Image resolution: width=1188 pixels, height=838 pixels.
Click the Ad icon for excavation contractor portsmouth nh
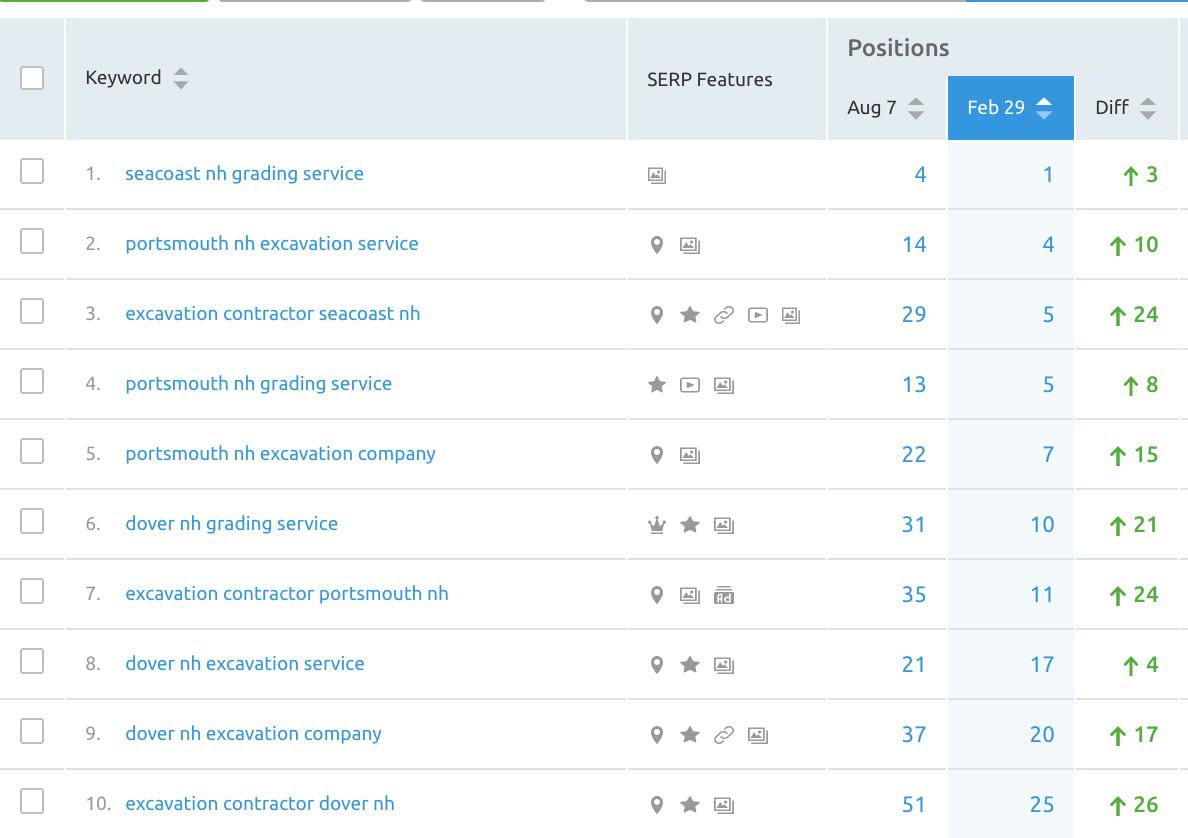tap(724, 596)
